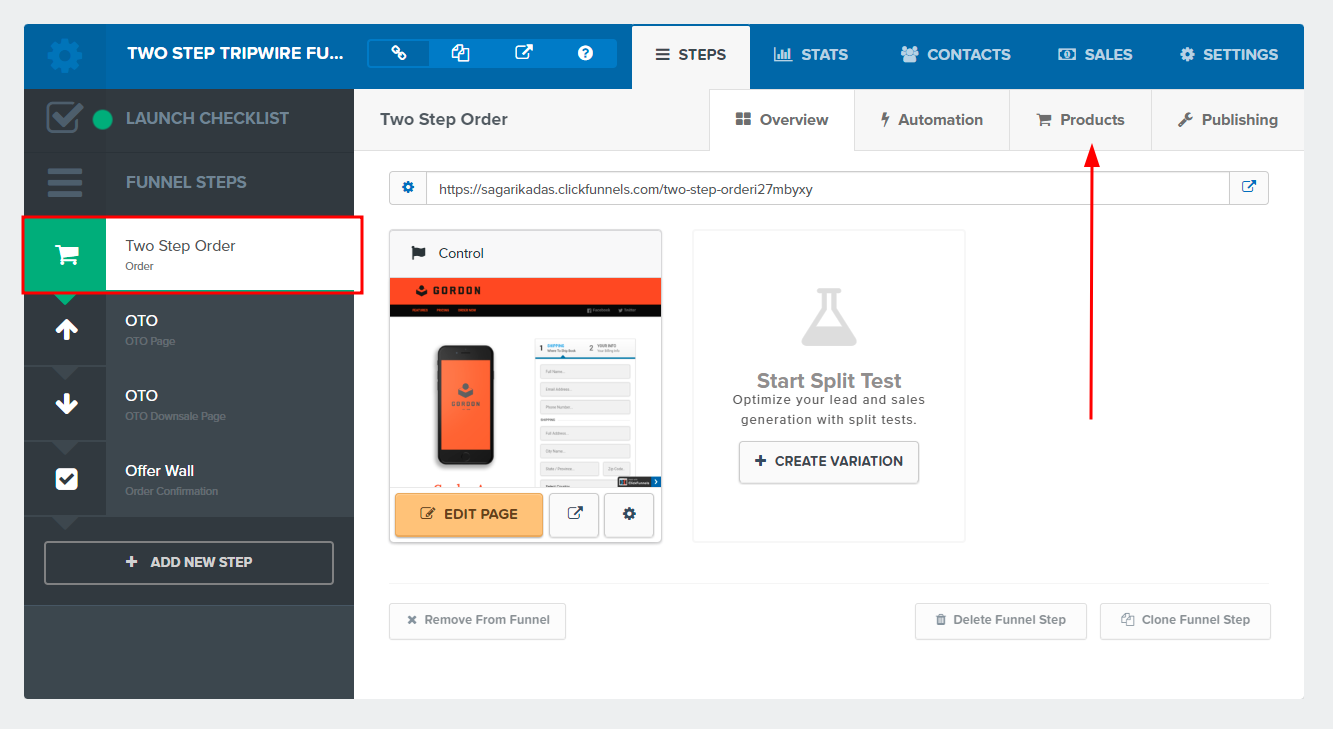Click the Two Step Tripwire funnel title
The image size is (1333, 729).
[x=235, y=54]
